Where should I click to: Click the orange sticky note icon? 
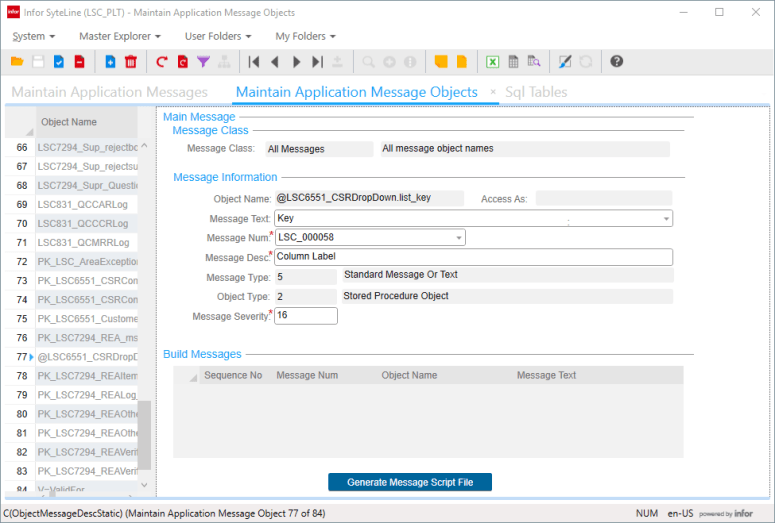pyautogui.click(x=441, y=62)
